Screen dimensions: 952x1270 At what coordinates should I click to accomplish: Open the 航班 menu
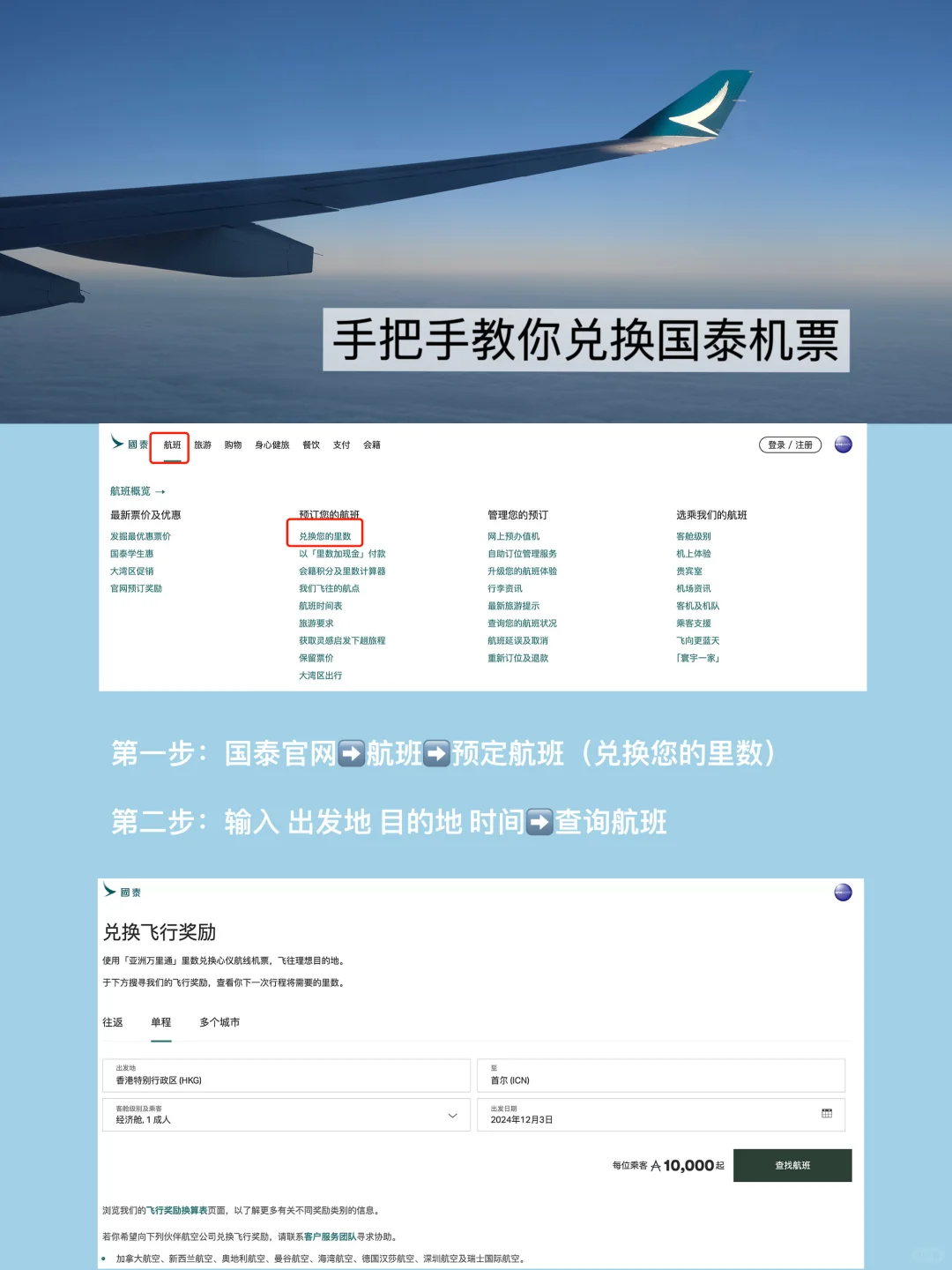[172, 445]
